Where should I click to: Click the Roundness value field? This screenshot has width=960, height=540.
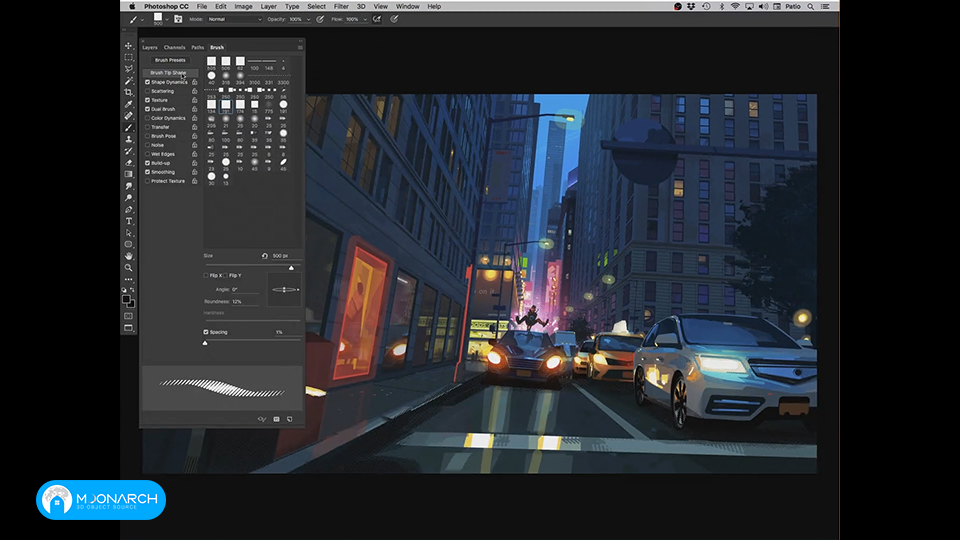pyautogui.click(x=245, y=301)
